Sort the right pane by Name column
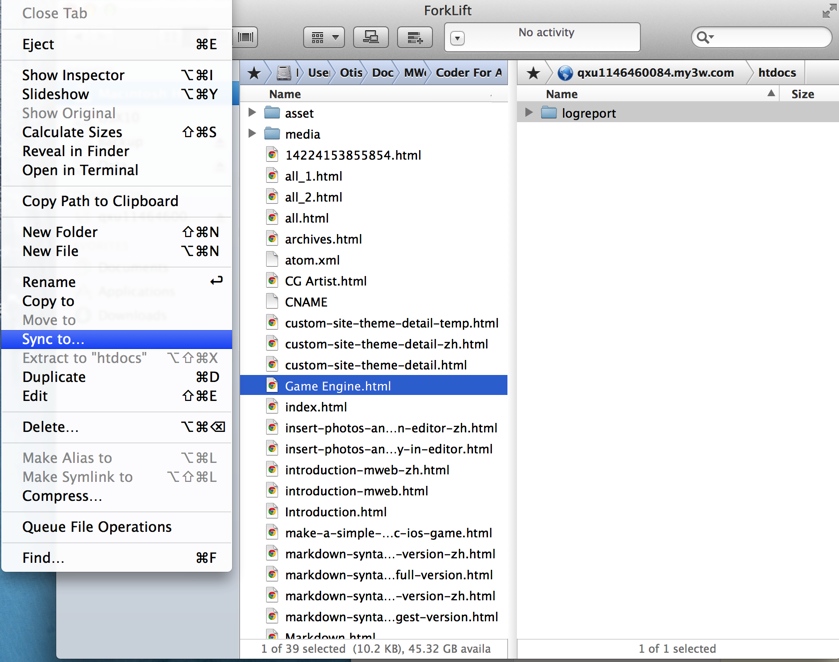The image size is (839, 662). 649,94
